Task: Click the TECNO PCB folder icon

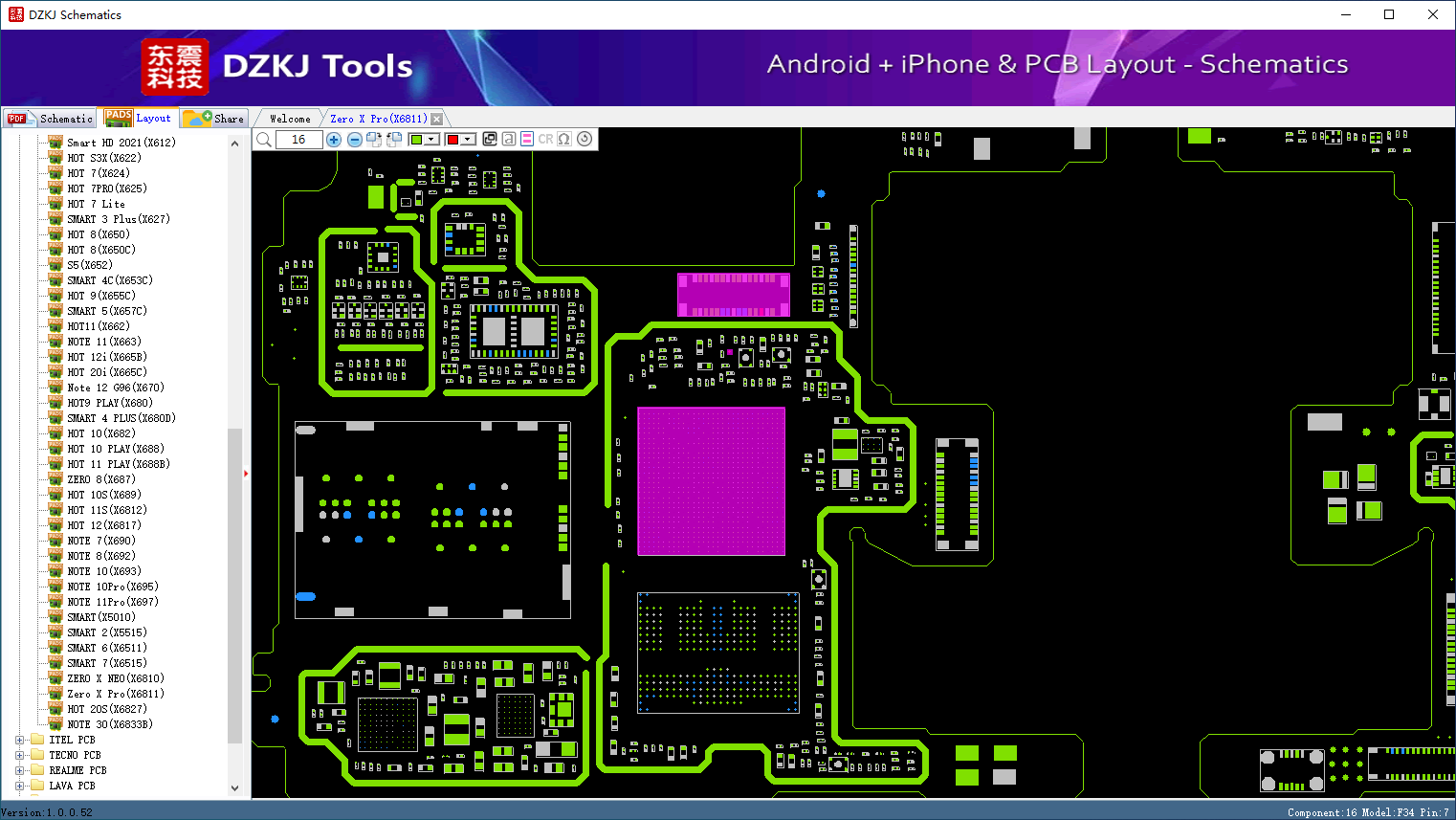Action: click(x=37, y=755)
